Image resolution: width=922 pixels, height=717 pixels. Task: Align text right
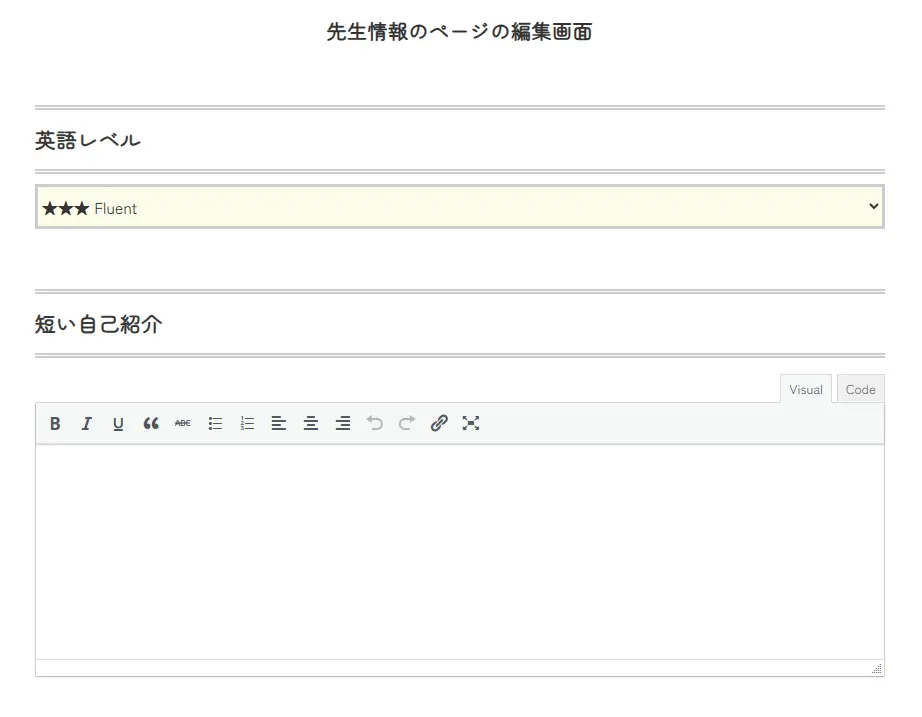pyautogui.click(x=343, y=423)
